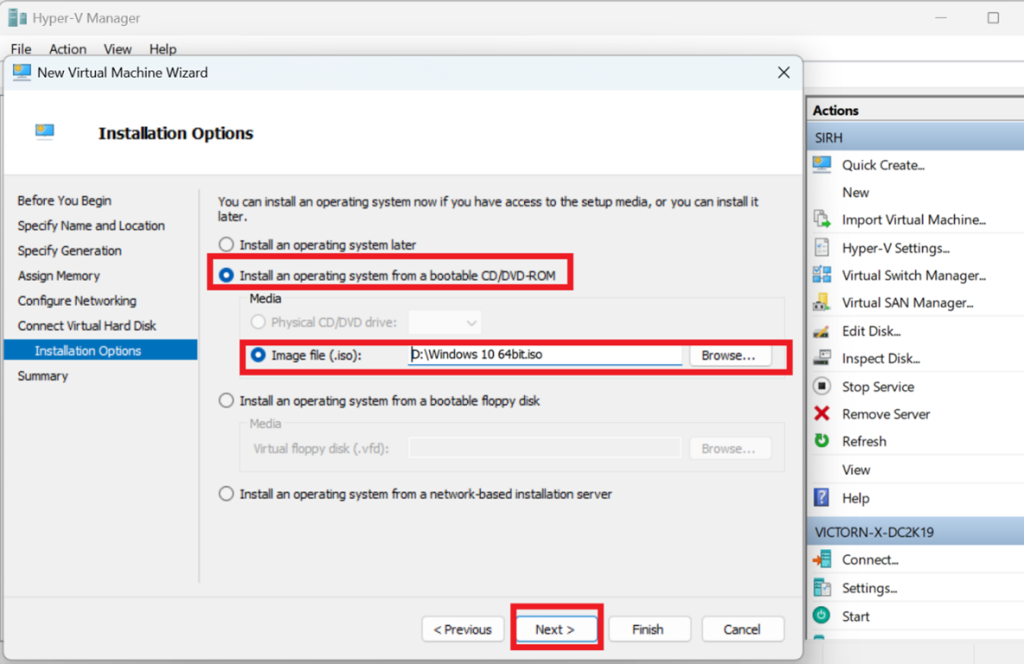Open the View menu in menu bar
The height and width of the screenshot is (664, 1024).
pyautogui.click(x=117, y=49)
